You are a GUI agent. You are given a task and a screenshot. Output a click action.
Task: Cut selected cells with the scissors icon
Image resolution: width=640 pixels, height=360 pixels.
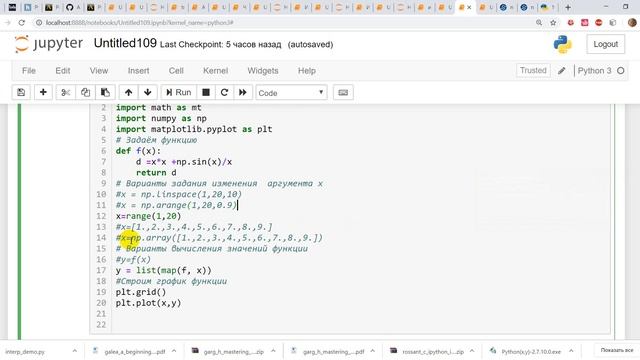65,93
